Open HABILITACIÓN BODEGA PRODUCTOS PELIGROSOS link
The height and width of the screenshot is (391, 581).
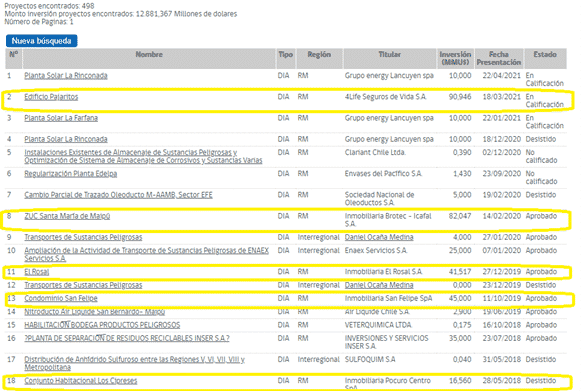pyautogui.click(x=102, y=325)
